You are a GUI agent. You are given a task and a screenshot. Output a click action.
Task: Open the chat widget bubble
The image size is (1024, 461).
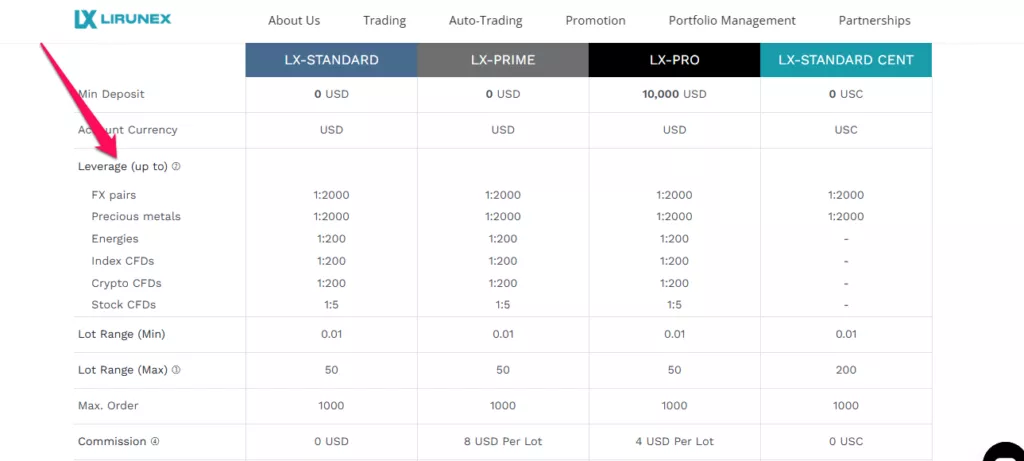(1006, 453)
